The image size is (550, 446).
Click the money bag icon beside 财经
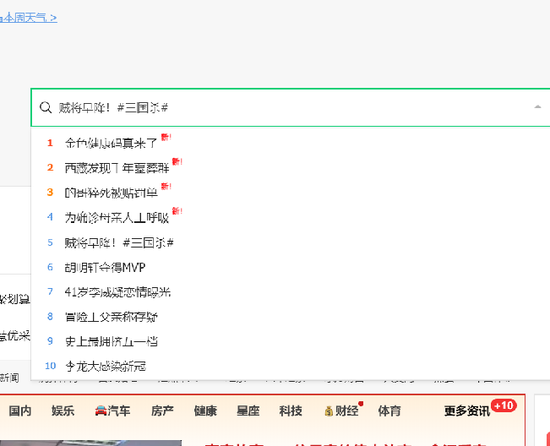(x=329, y=411)
